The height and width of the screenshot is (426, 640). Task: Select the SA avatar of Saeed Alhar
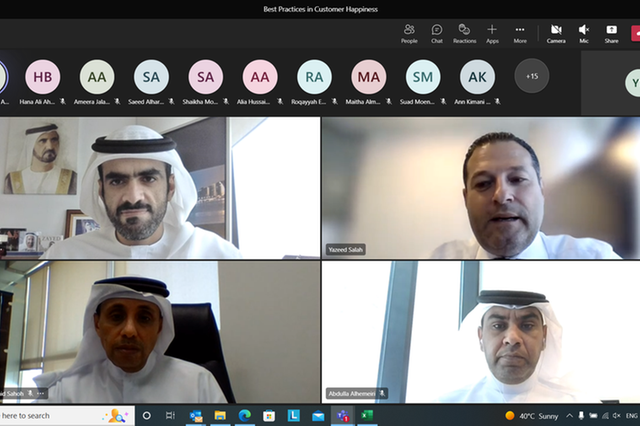(x=151, y=77)
